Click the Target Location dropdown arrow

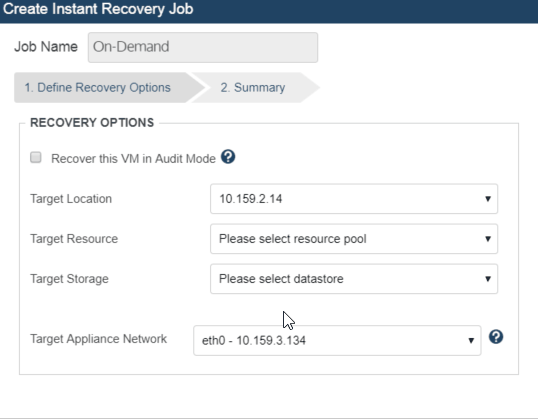coord(488,199)
